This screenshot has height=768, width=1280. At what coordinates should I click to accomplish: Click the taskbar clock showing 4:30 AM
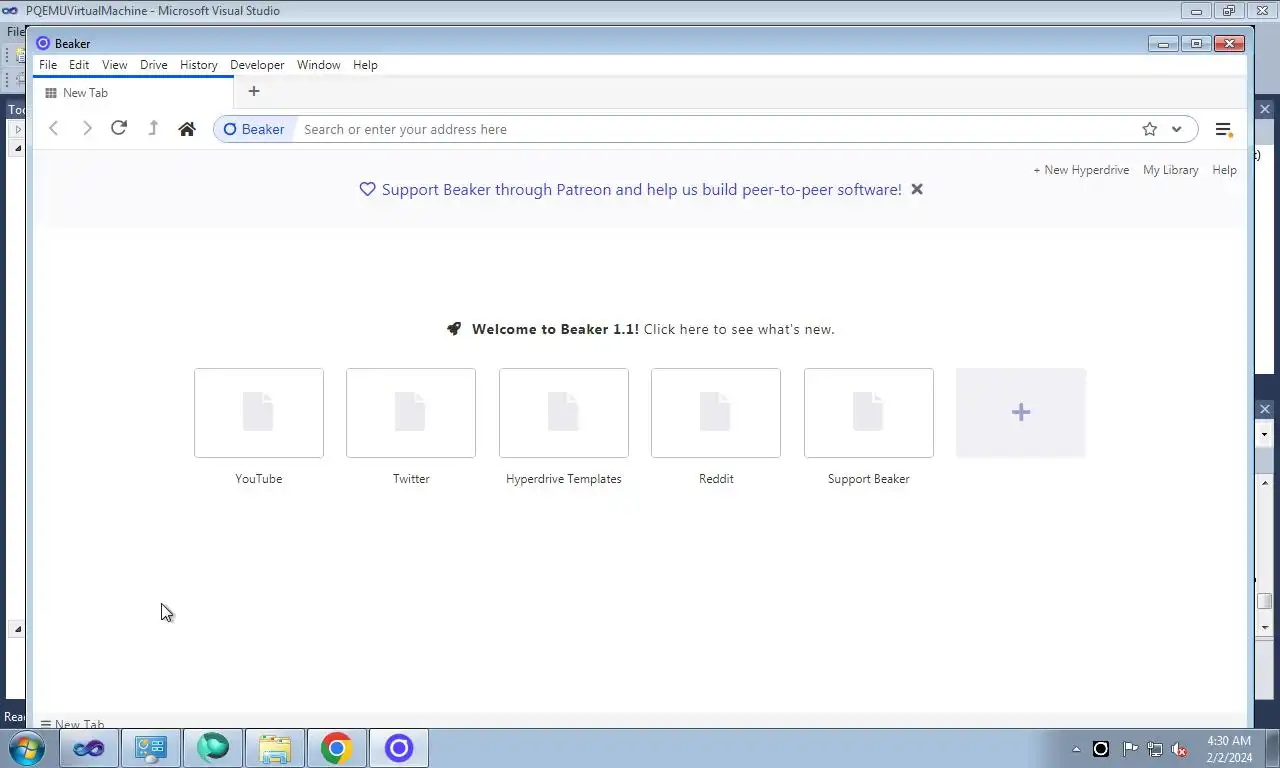pos(1229,749)
